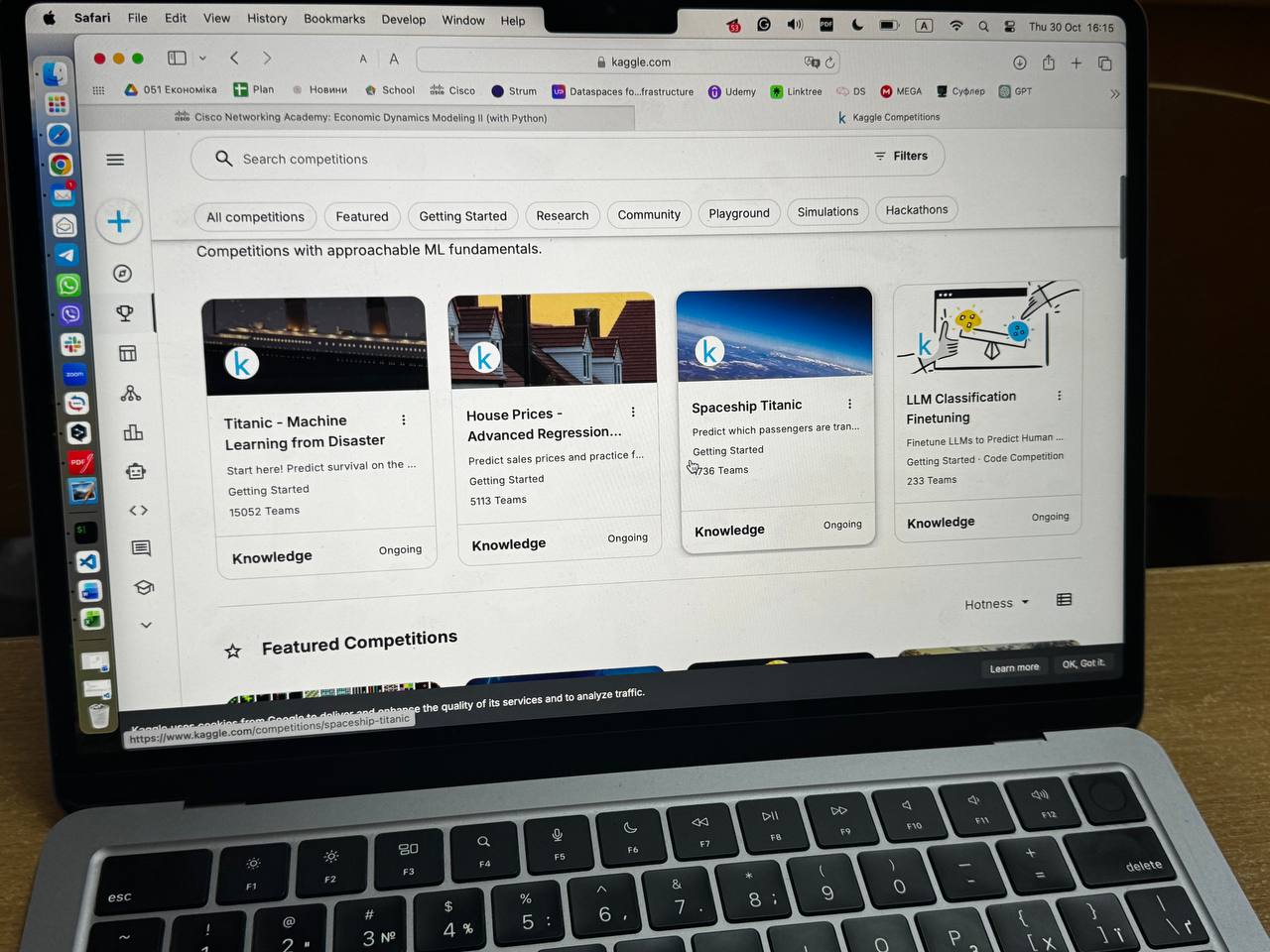Open the Hotness sort dropdown
Image resolution: width=1270 pixels, height=952 pixels.
tap(997, 603)
